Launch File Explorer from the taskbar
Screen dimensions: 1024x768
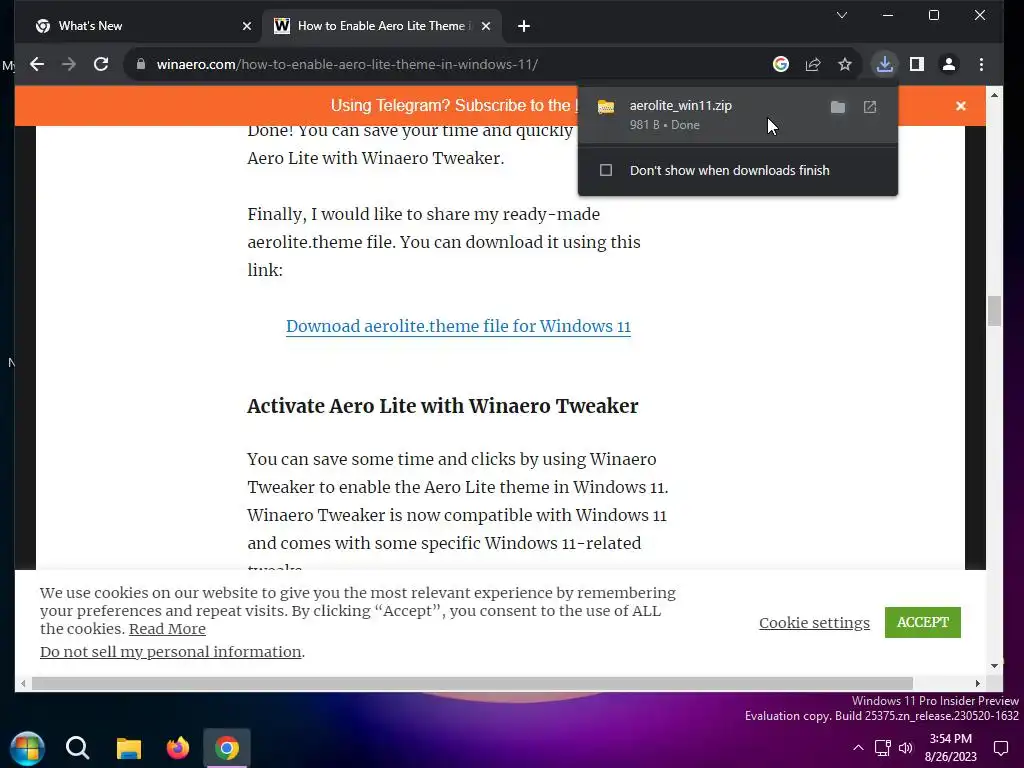[129, 748]
